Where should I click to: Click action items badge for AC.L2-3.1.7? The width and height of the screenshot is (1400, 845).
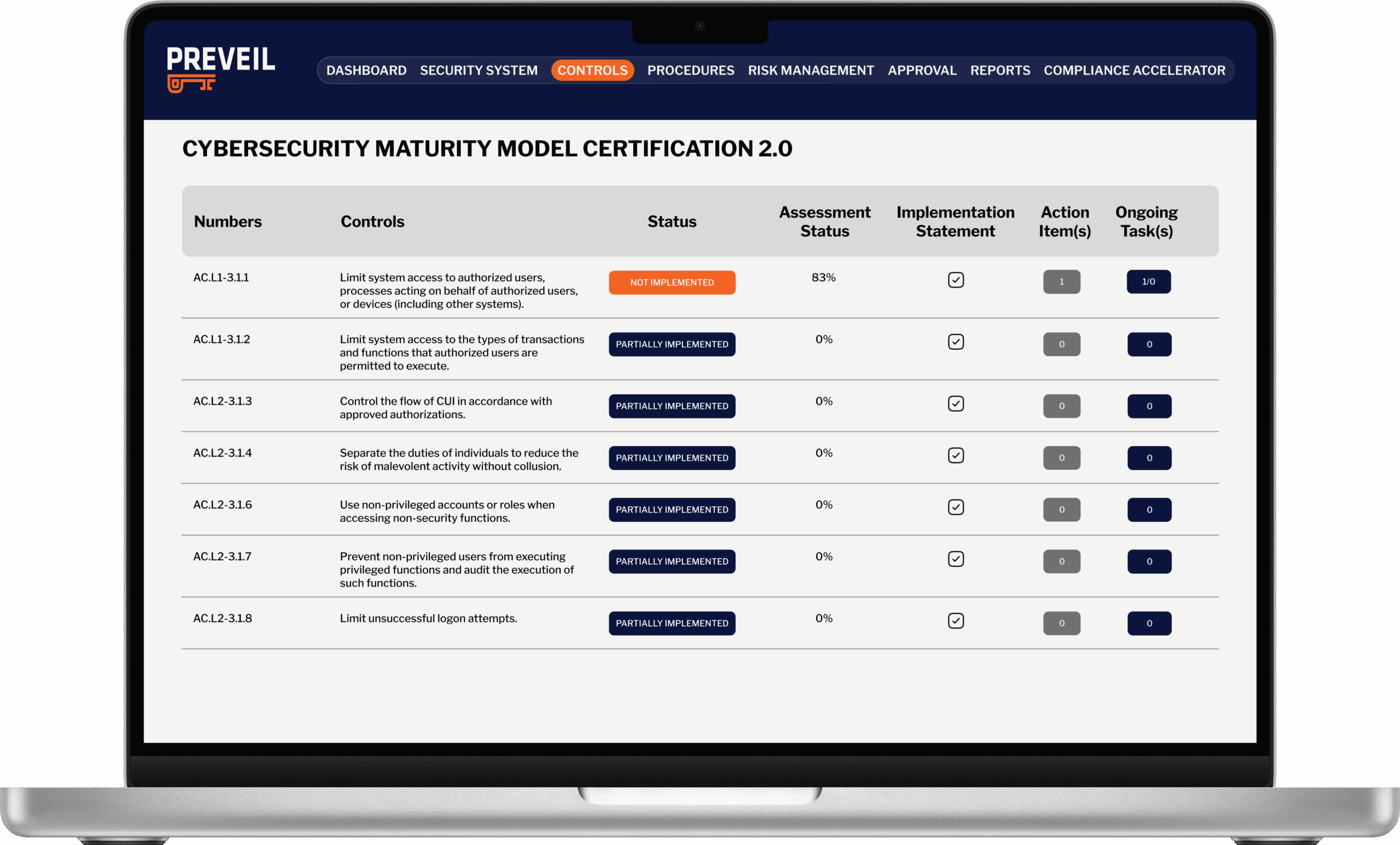1061,561
